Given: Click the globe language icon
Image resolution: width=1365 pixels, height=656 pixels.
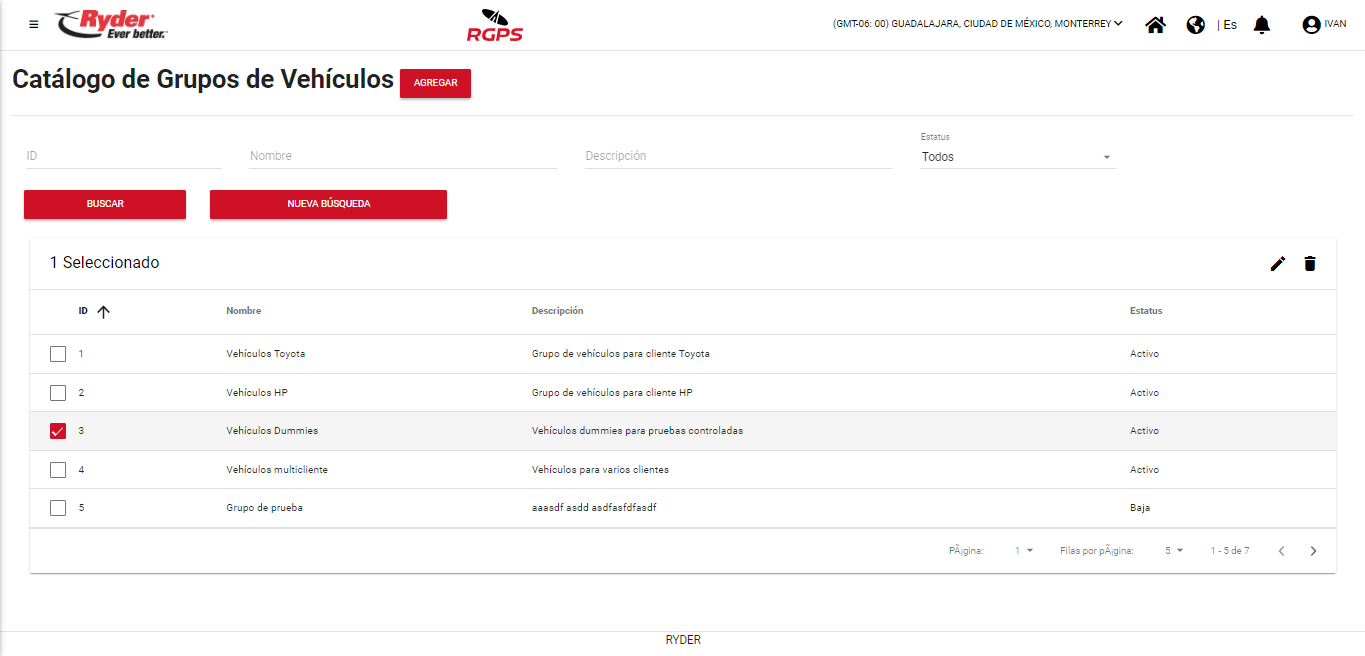Looking at the screenshot, I should click(1195, 25).
